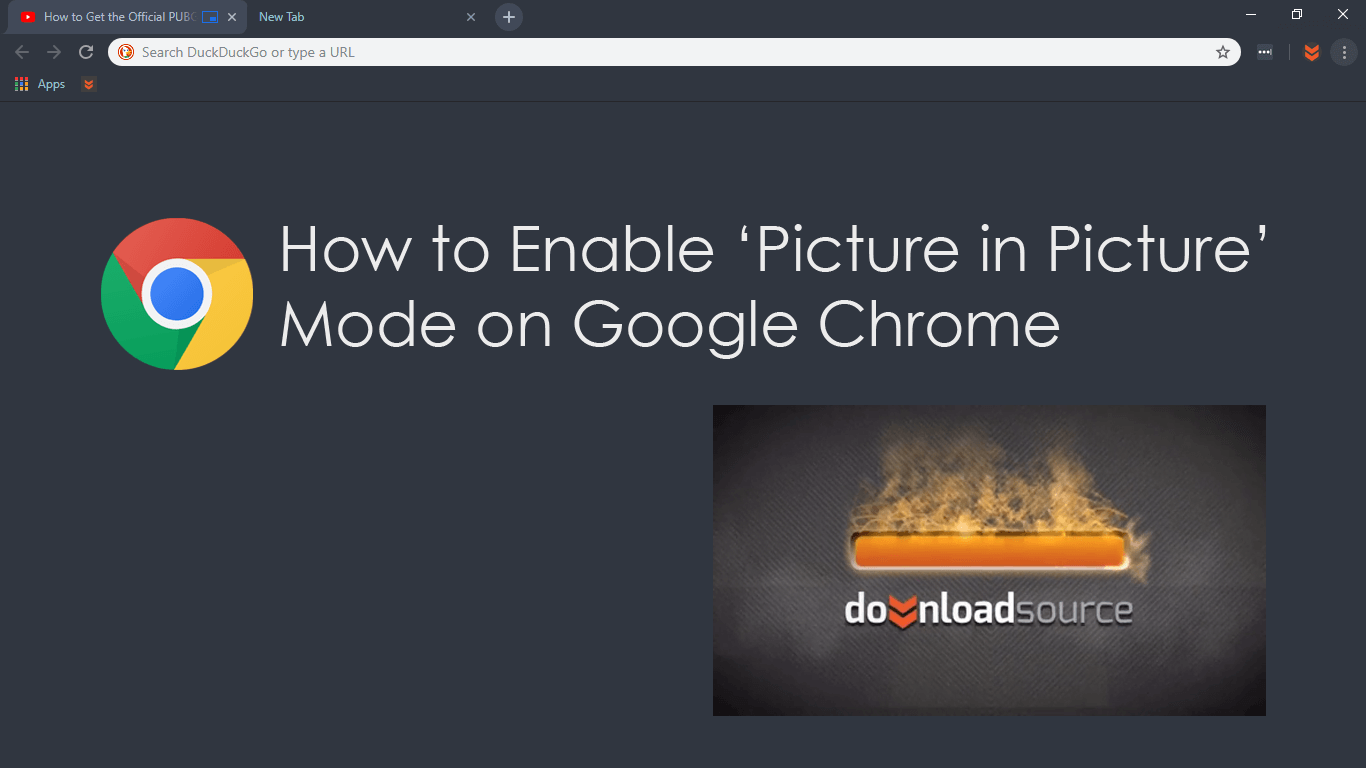Open the Apps shortcut in the bookmarks bar

click(x=41, y=84)
